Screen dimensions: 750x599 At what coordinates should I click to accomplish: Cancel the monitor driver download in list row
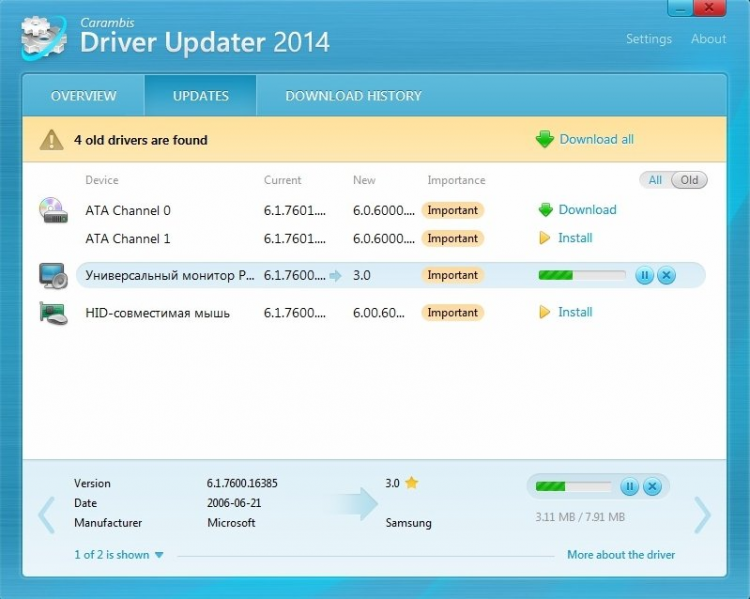667,275
